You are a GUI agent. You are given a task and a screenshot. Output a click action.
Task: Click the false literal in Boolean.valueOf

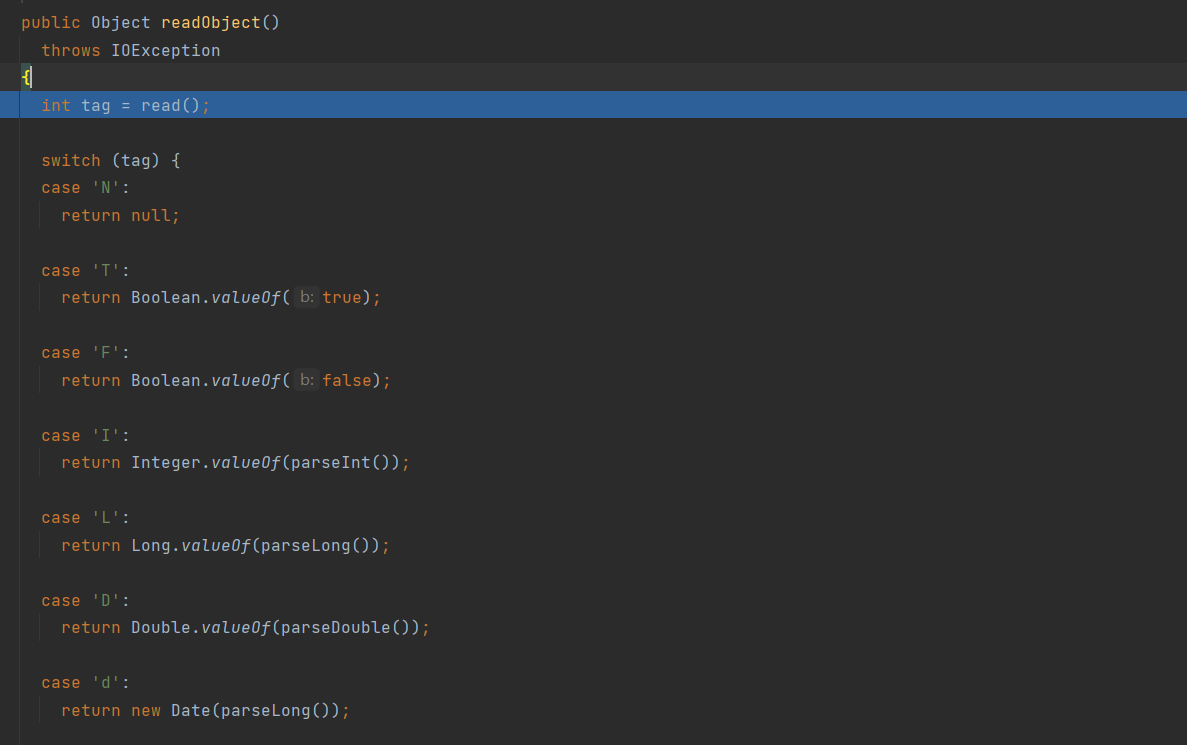pyautogui.click(x=346, y=380)
